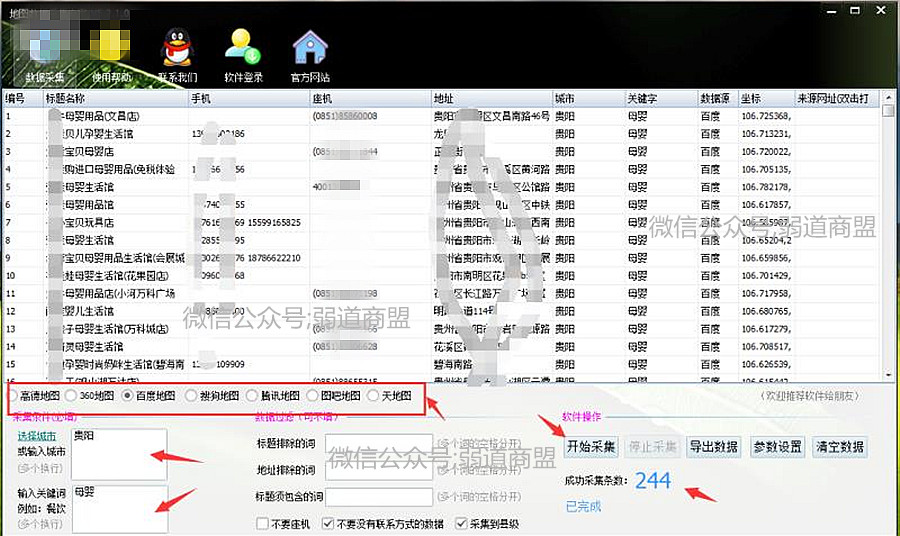This screenshot has width=900, height=536.
Task: Click the 清空数据 clear button
Action: click(840, 446)
